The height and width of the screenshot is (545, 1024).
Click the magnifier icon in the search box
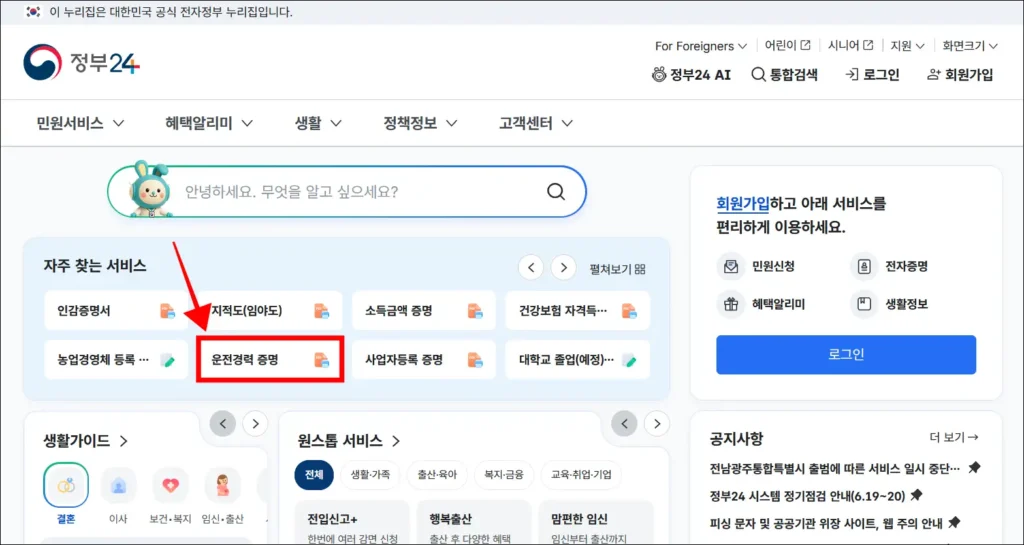point(556,191)
